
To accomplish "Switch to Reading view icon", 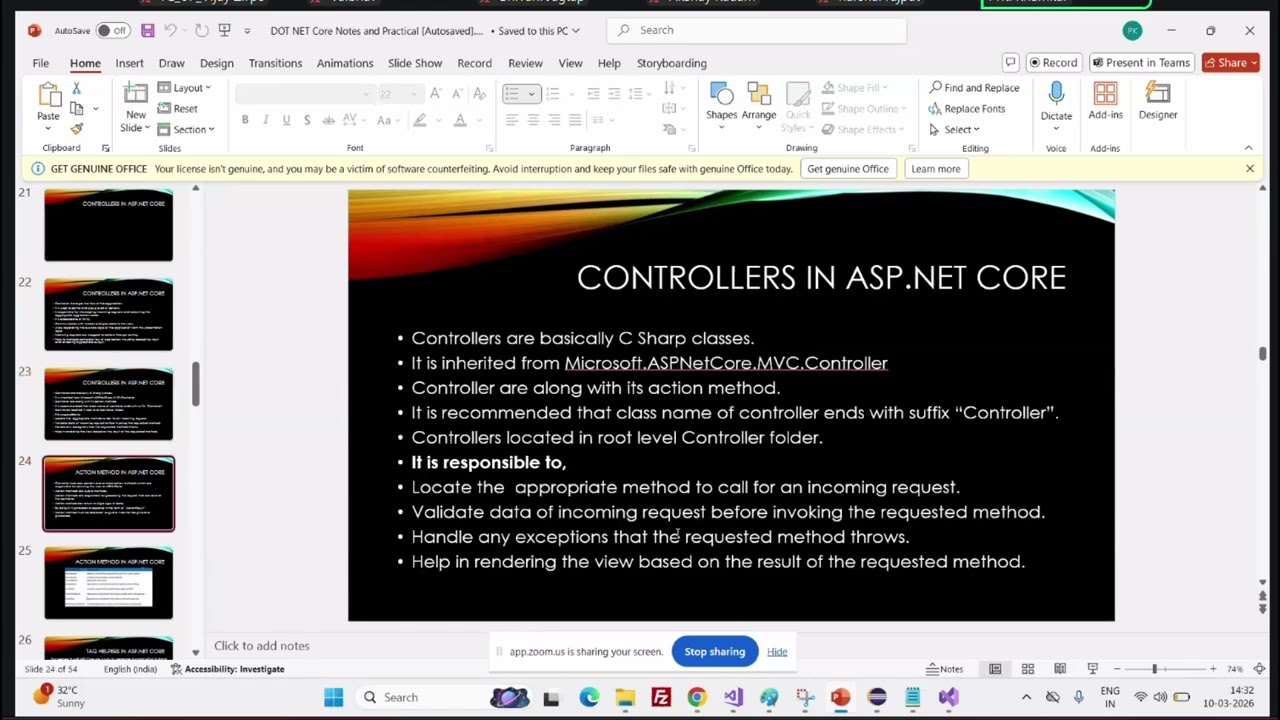I will [x=1059, y=669].
